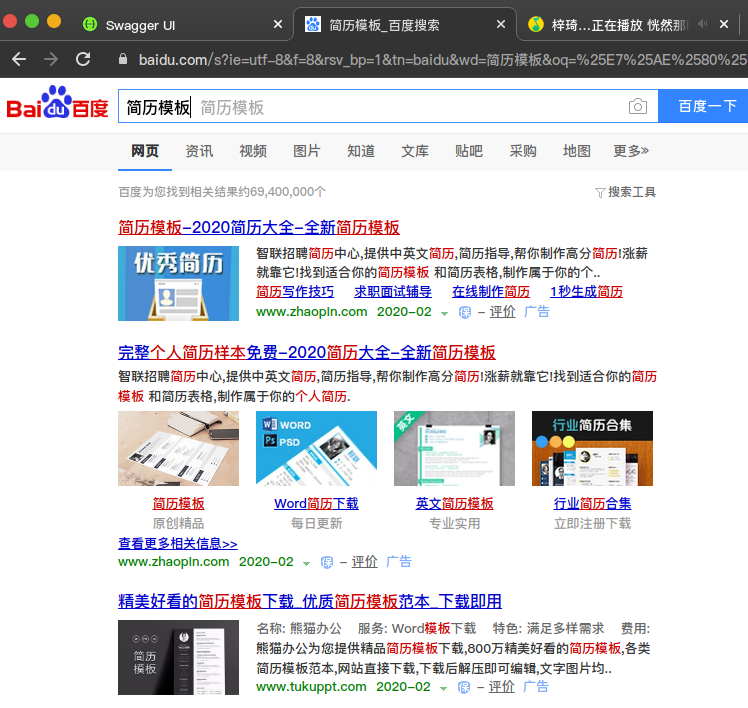
Task: Open the 1秒生成简历 sublink
Action: [586, 292]
